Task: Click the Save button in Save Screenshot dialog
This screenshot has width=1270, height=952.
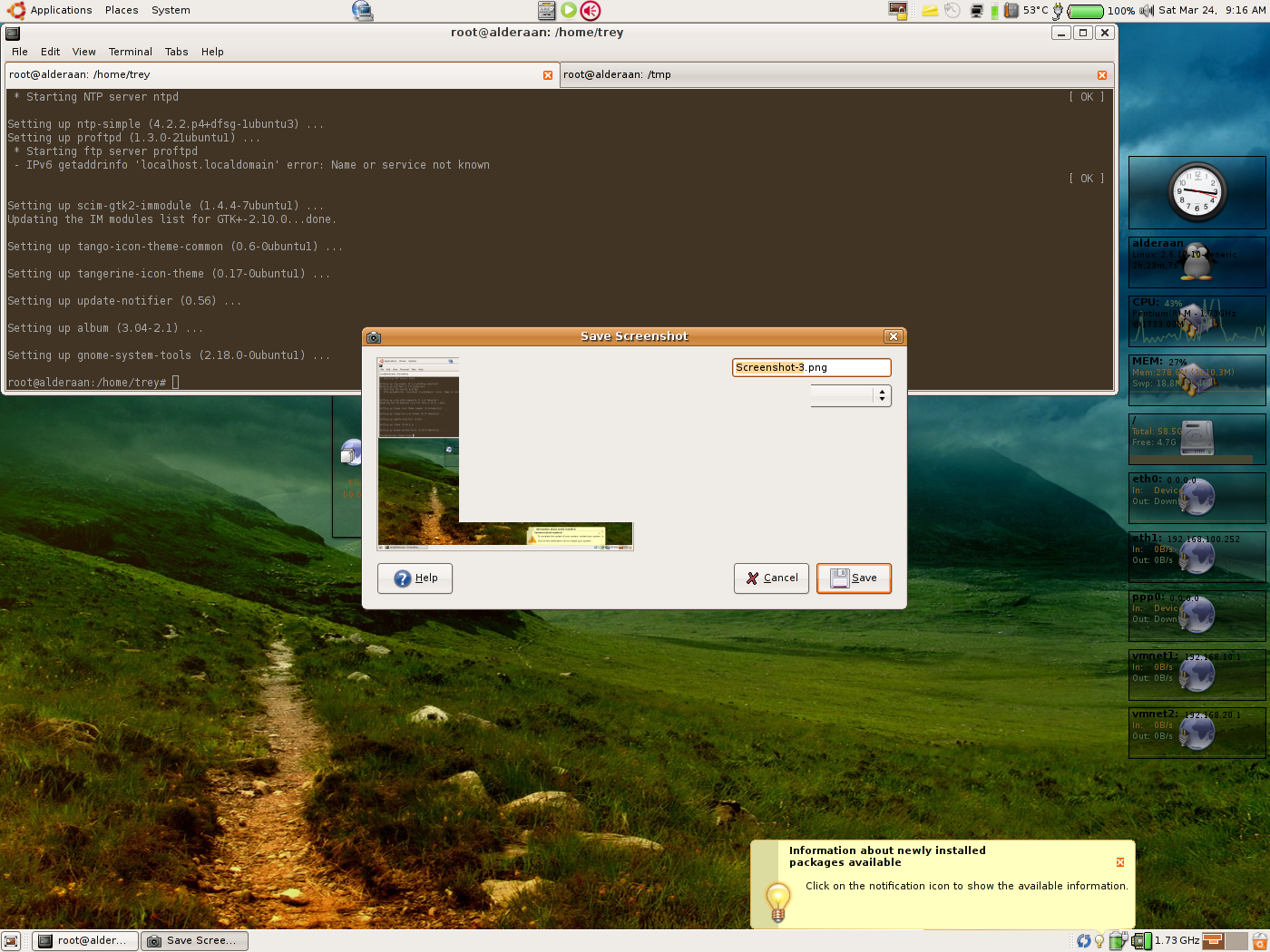Action: pyautogui.click(x=854, y=578)
